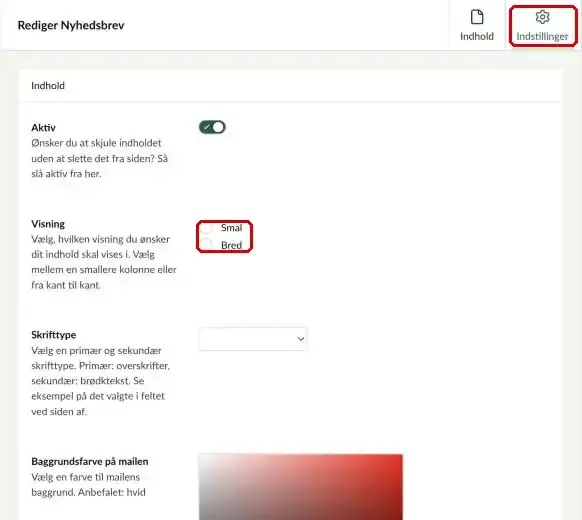Pick a color in the Baggrundsfarve color picker
The width and height of the screenshot is (582, 520).
tap(301, 487)
